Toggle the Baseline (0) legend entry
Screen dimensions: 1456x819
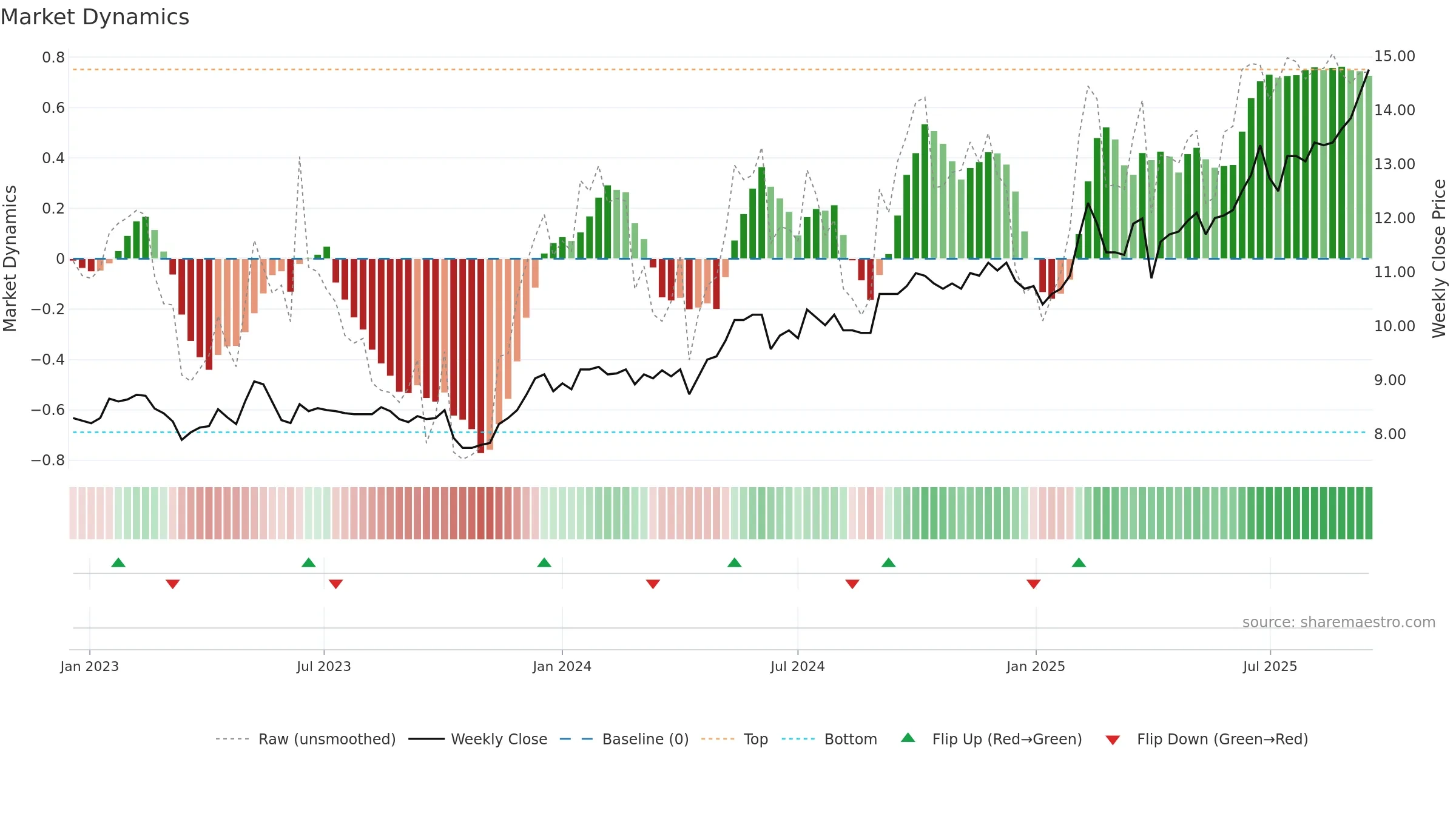(x=624, y=739)
